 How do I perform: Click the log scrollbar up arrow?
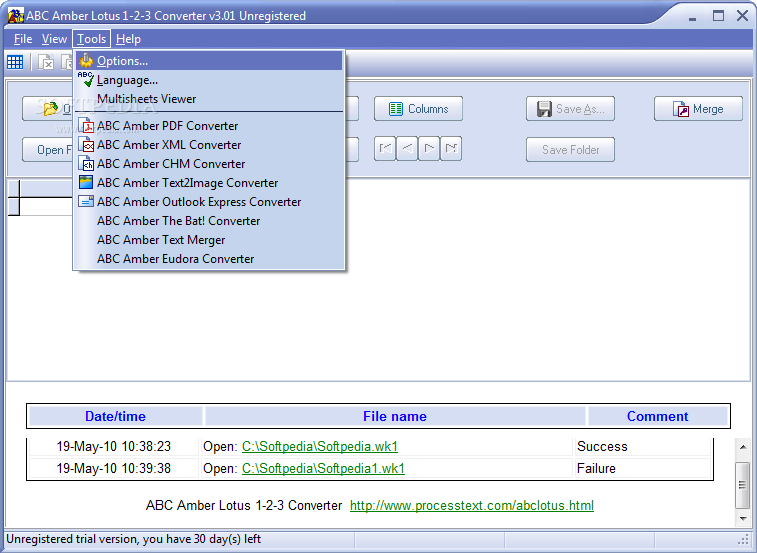pos(743,447)
